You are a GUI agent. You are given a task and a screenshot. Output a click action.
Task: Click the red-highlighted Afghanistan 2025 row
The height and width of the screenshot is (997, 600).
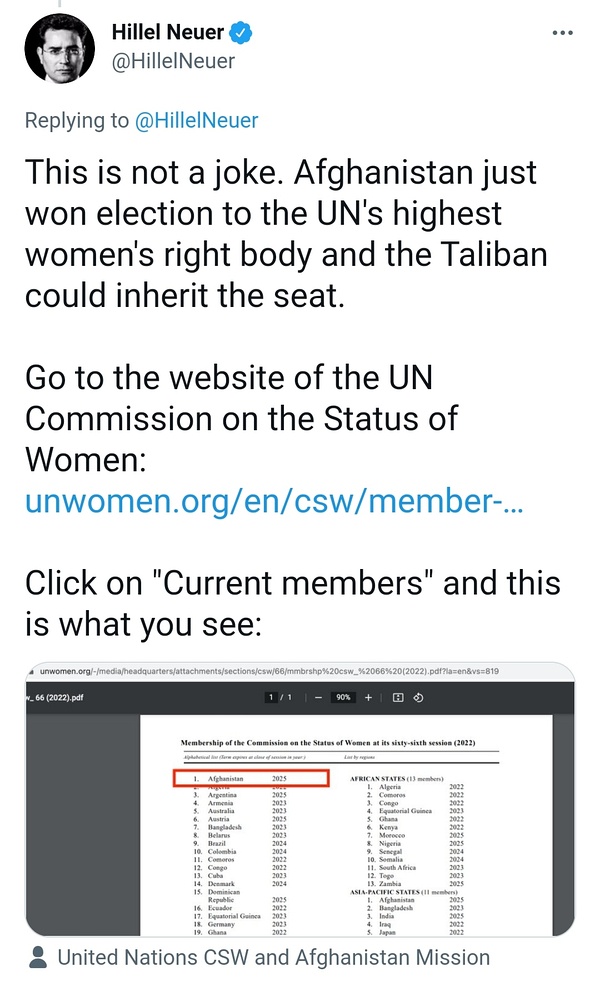pos(250,777)
